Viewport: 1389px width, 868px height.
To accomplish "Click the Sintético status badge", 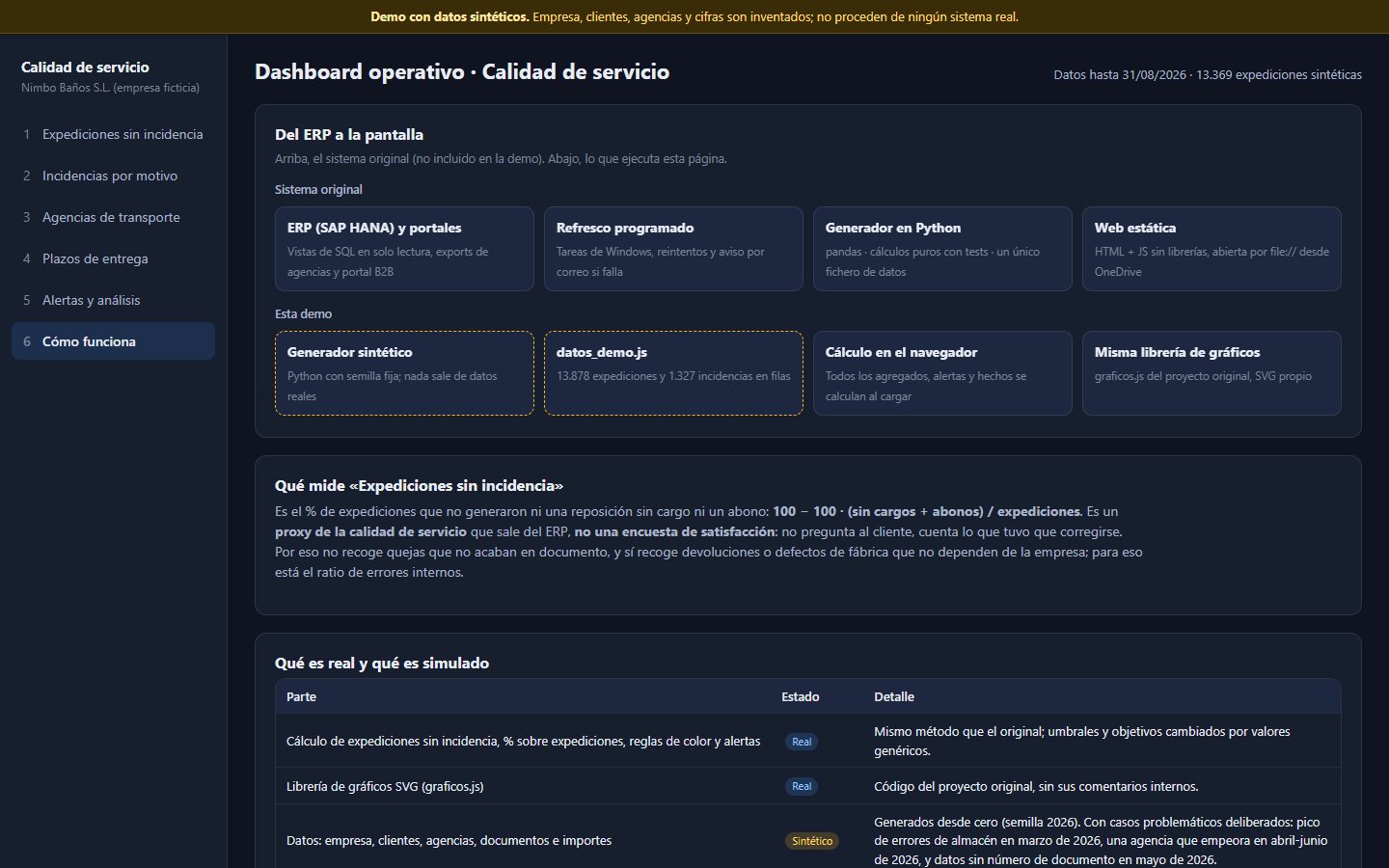I will point(812,841).
